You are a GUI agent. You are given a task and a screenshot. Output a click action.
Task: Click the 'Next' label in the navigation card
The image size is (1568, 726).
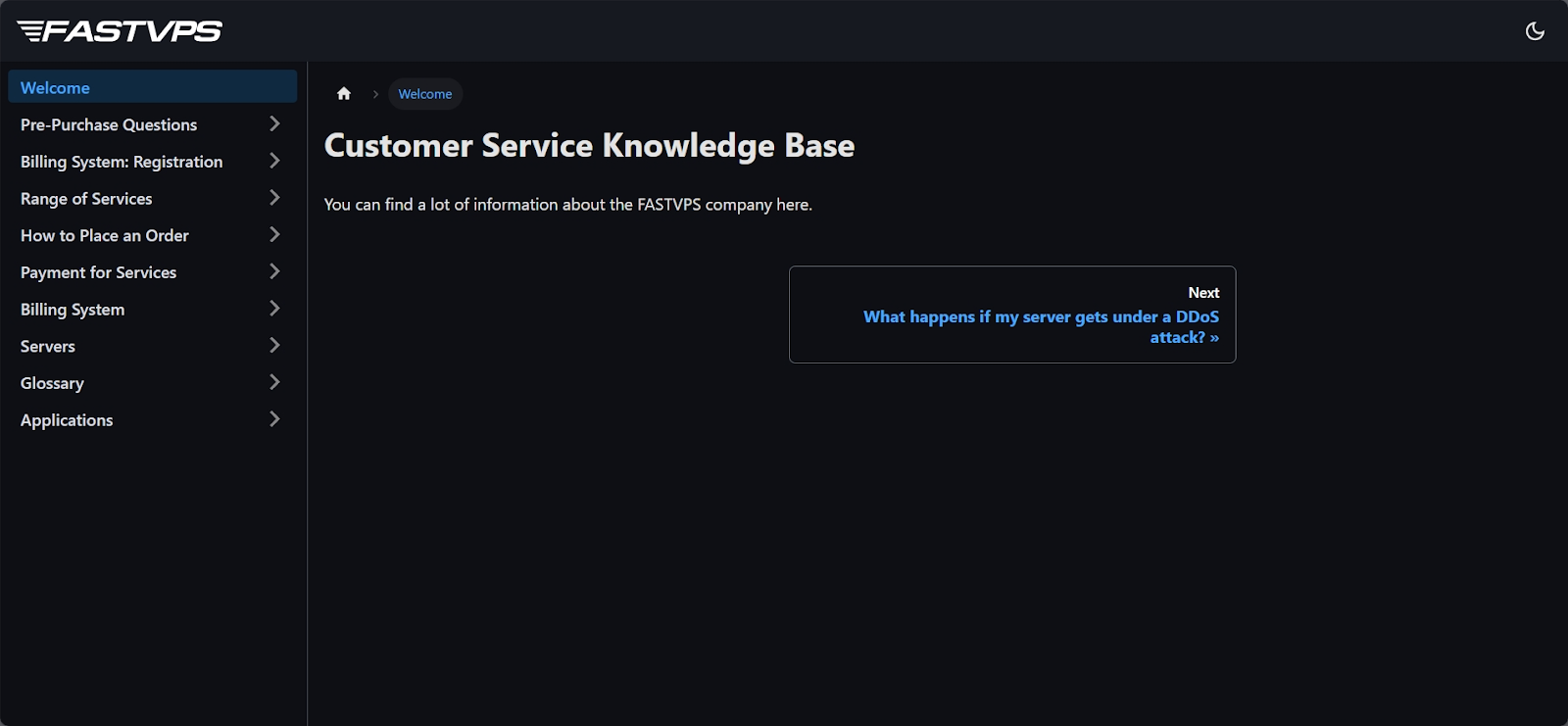tap(1203, 292)
